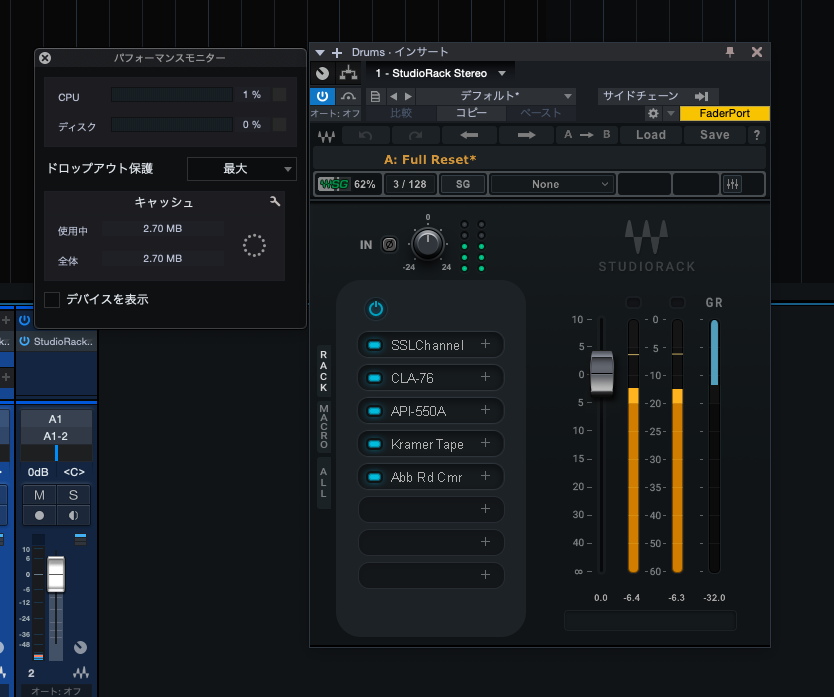Open the preset file list icon
Image resolution: width=834 pixels, height=697 pixels.
(375, 96)
